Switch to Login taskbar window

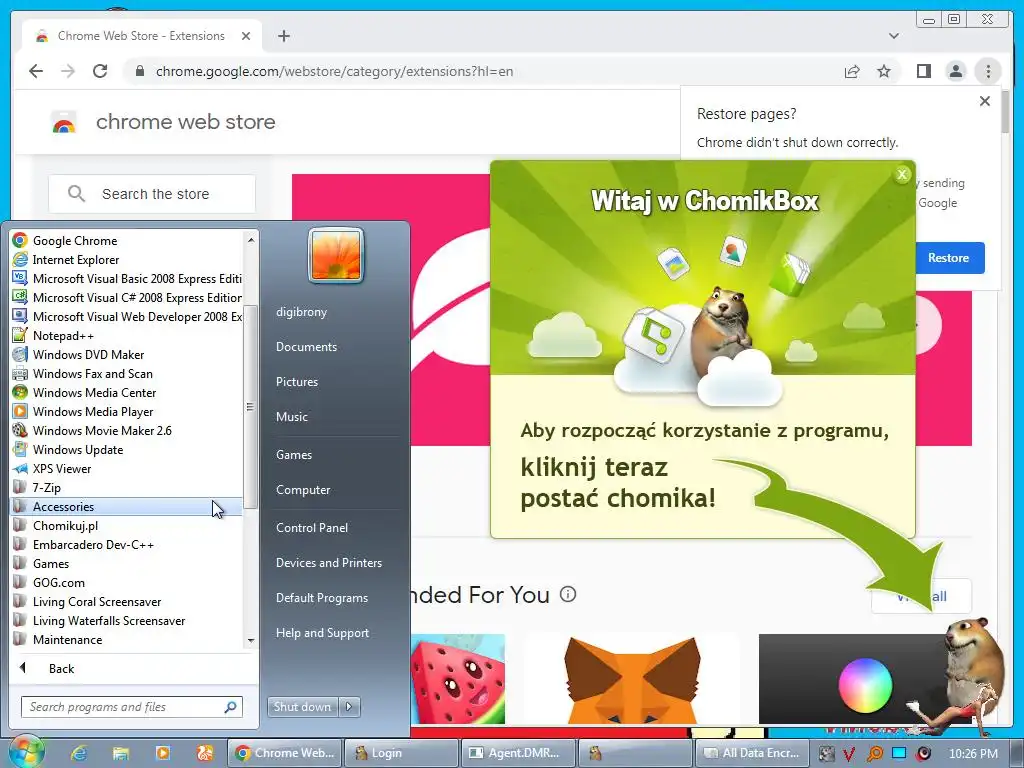[401, 753]
